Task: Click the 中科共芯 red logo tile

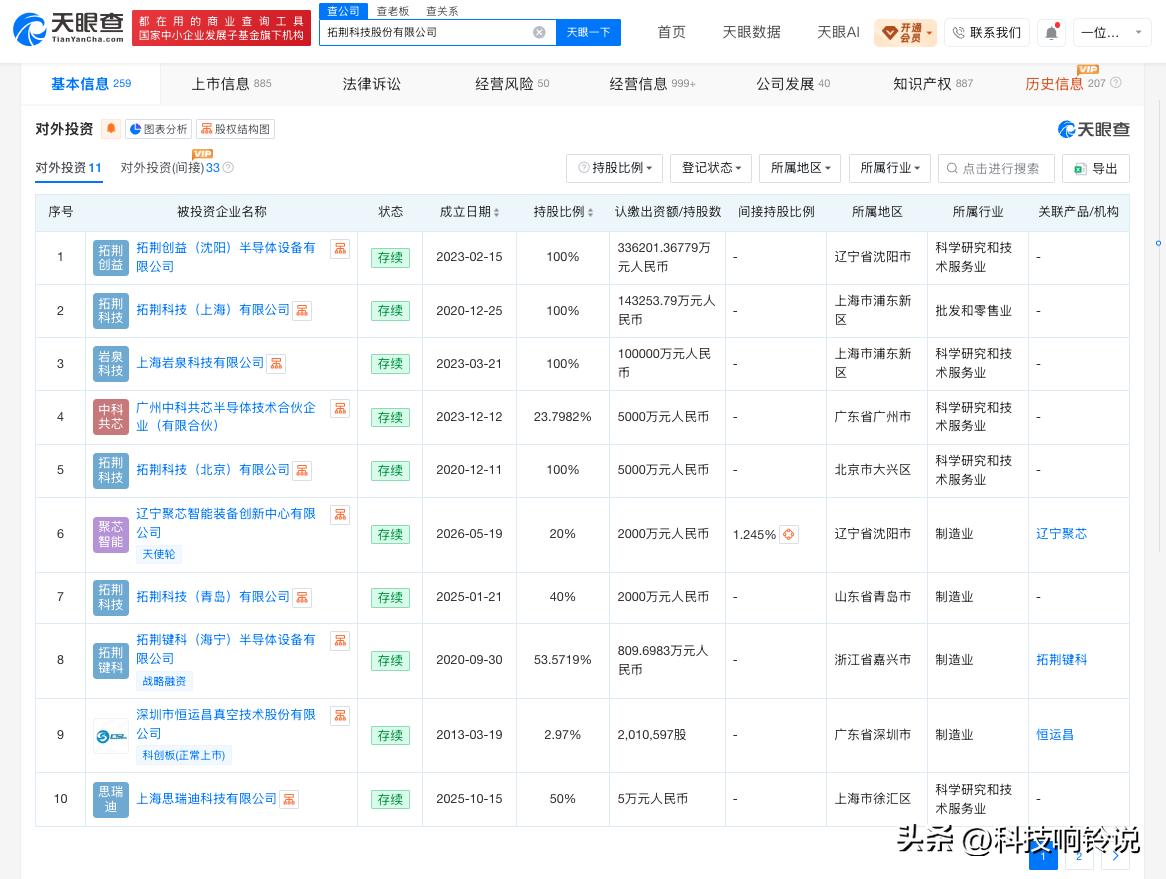Action: pyautogui.click(x=111, y=416)
